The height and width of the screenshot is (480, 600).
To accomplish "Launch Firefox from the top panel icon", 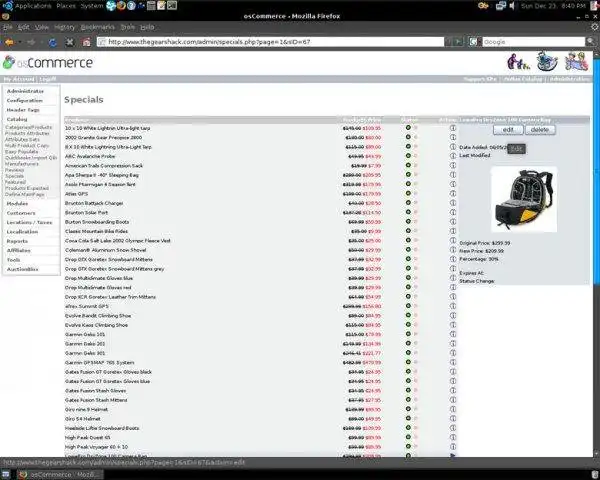I will (x=121, y=6).
